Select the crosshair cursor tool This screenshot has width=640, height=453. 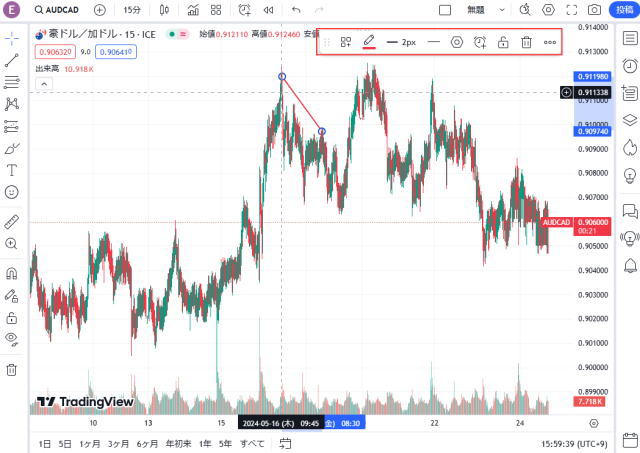[12, 38]
